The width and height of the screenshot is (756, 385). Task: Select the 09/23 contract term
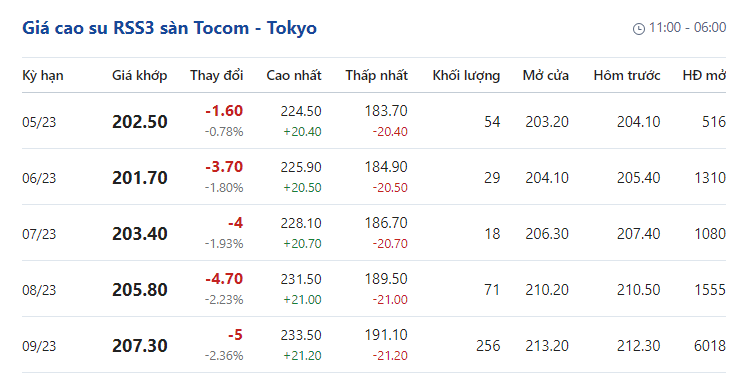39,346
